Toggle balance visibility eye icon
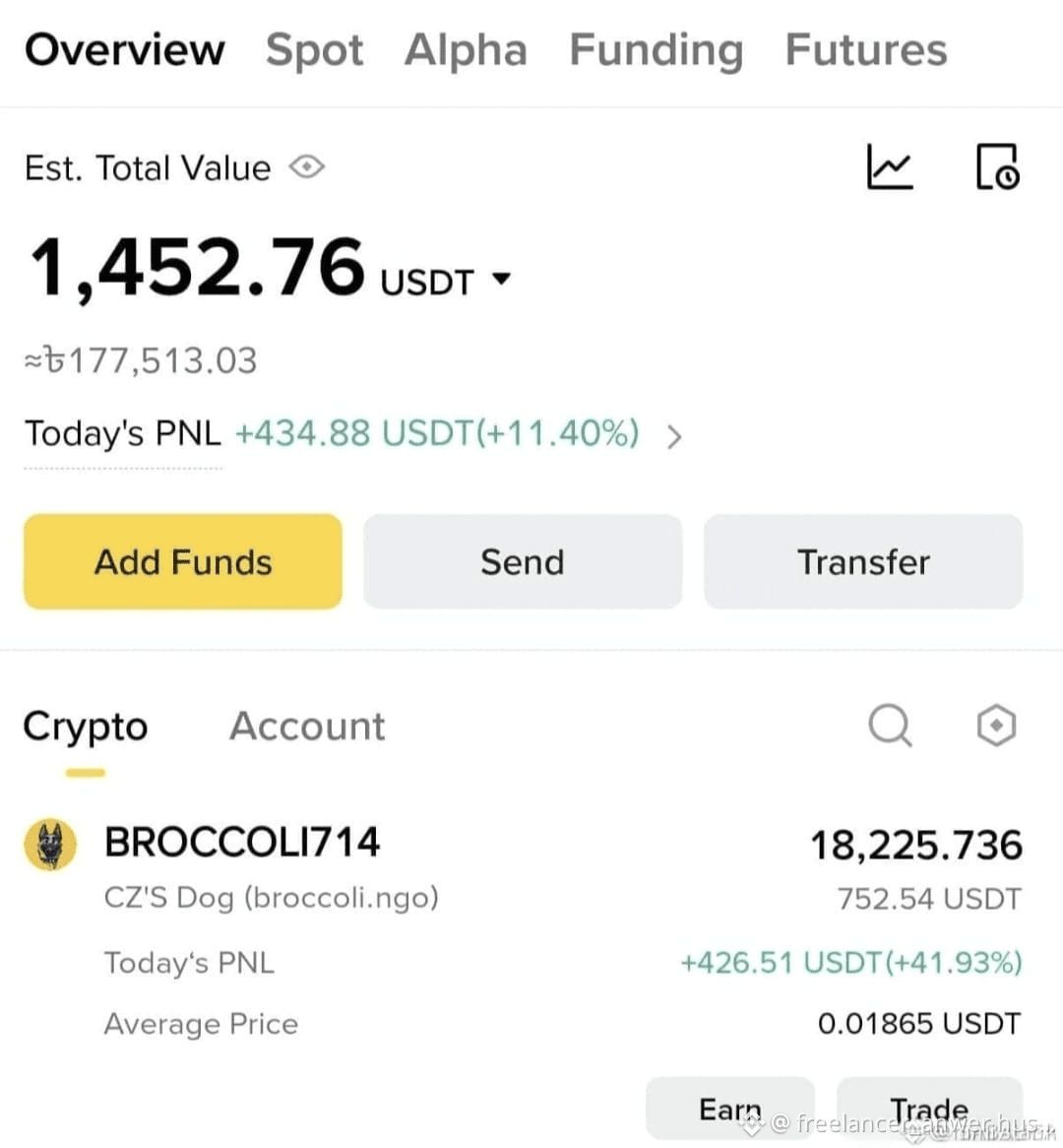The image size is (1063, 1148). (307, 167)
